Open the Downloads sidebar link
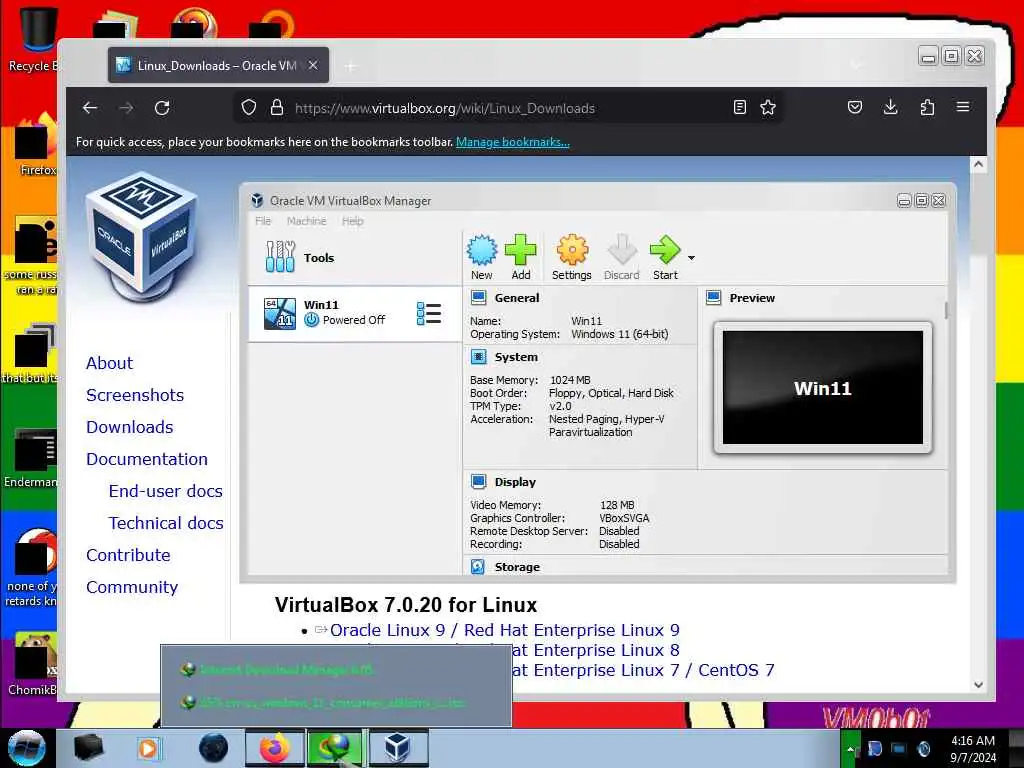The image size is (1024, 768). click(130, 427)
